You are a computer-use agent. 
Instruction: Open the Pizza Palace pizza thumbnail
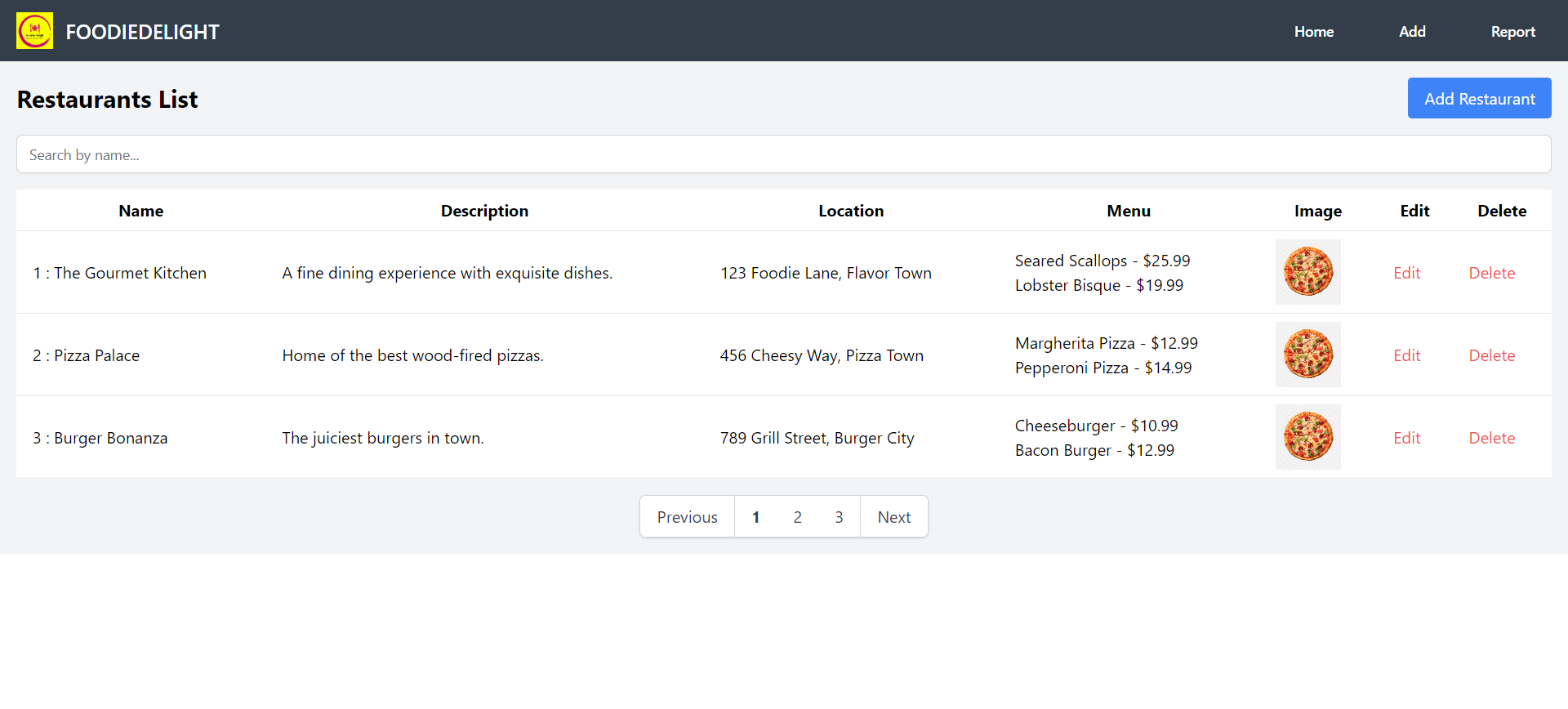coord(1308,354)
